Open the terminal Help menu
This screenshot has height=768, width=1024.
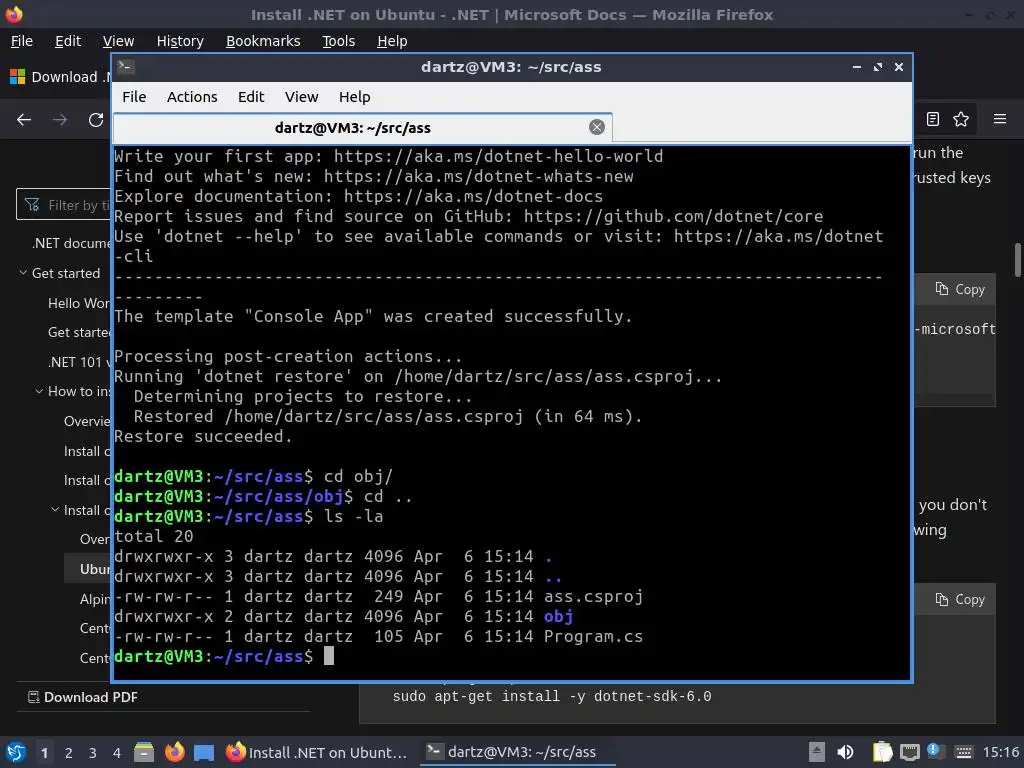click(x=355, y=97)
